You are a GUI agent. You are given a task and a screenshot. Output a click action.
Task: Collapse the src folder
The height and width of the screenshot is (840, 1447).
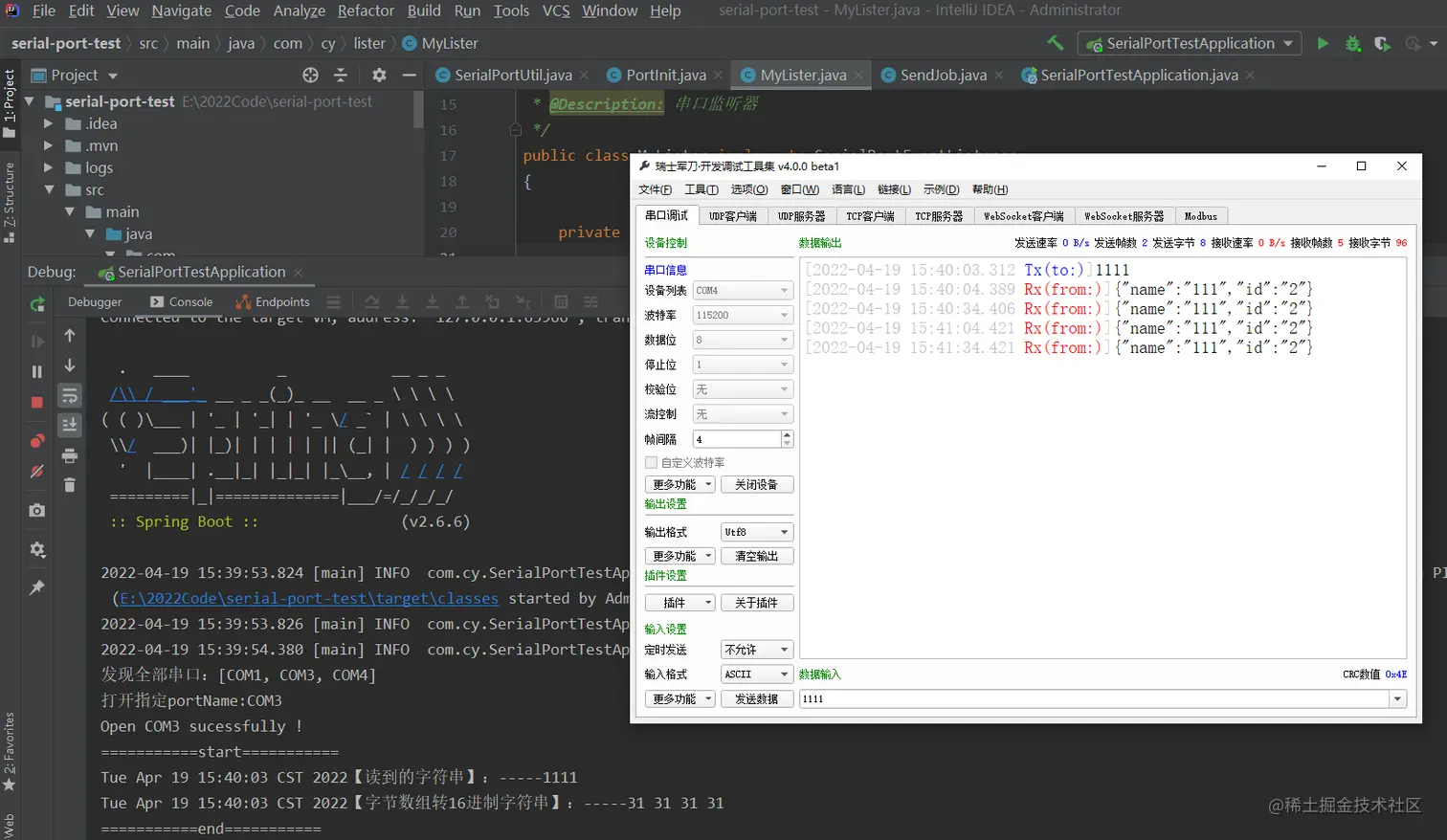[48, 189]
